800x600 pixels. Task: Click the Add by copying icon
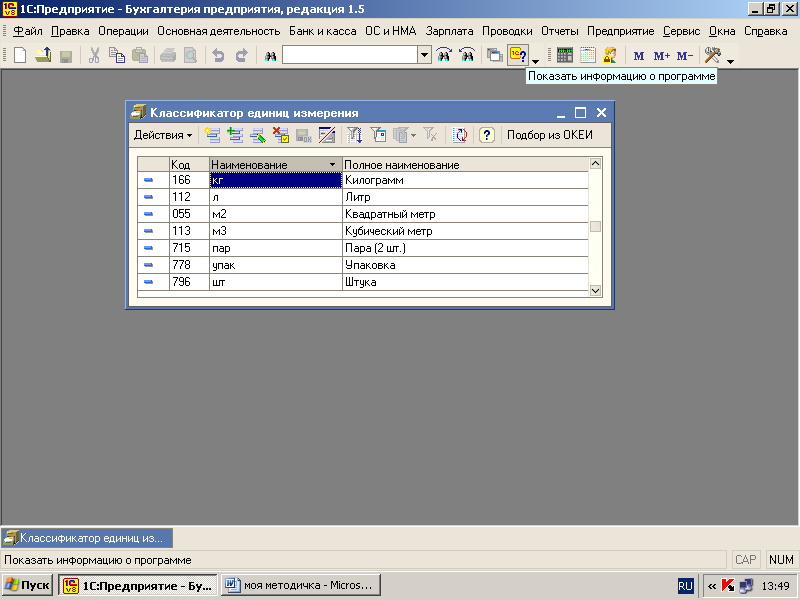click(x=235, y=135)
